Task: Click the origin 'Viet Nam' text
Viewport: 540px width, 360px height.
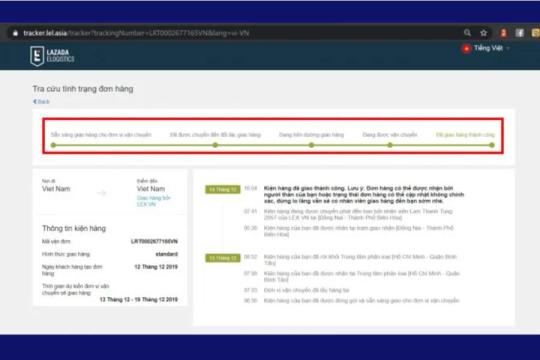Action: 56,189
